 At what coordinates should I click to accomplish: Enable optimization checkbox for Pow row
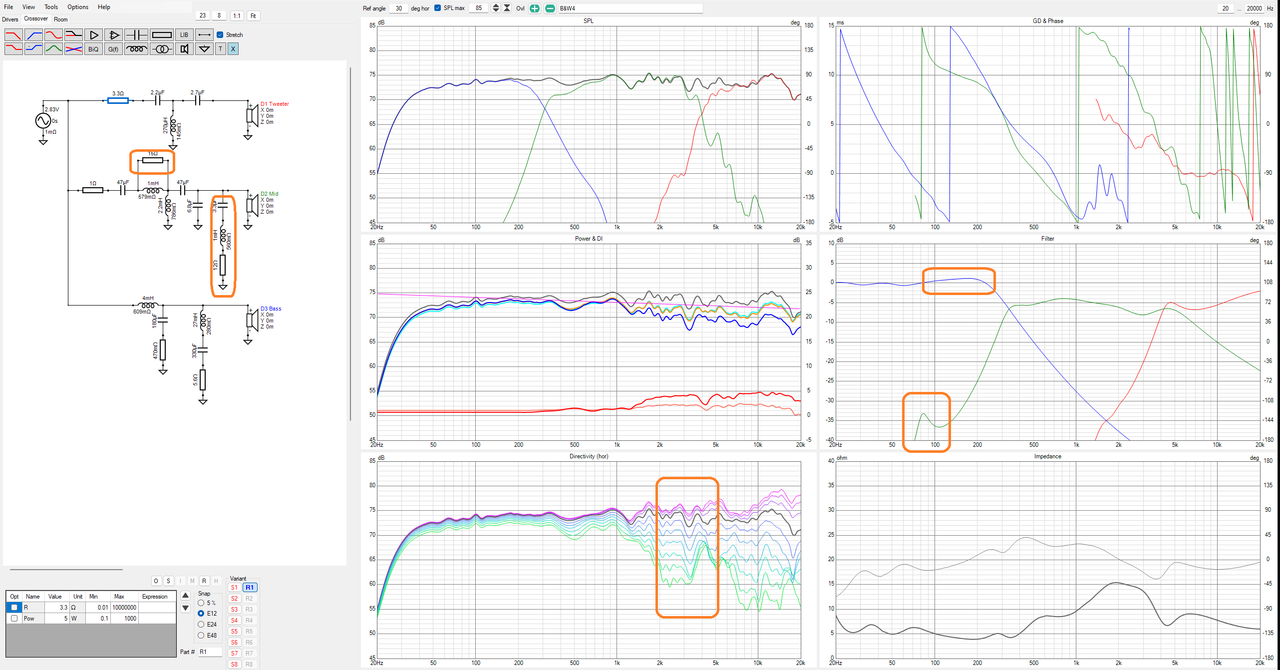13,619
